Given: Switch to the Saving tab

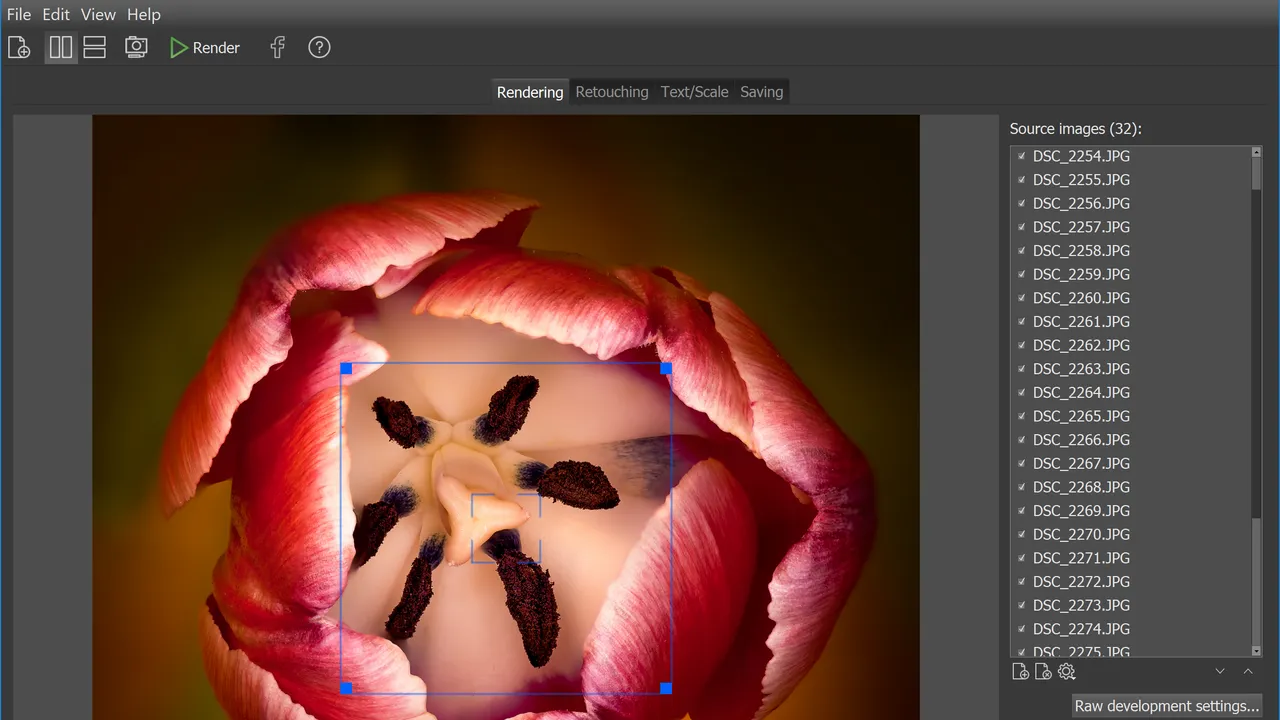Looking at the screenshot, I should [762, 92].
